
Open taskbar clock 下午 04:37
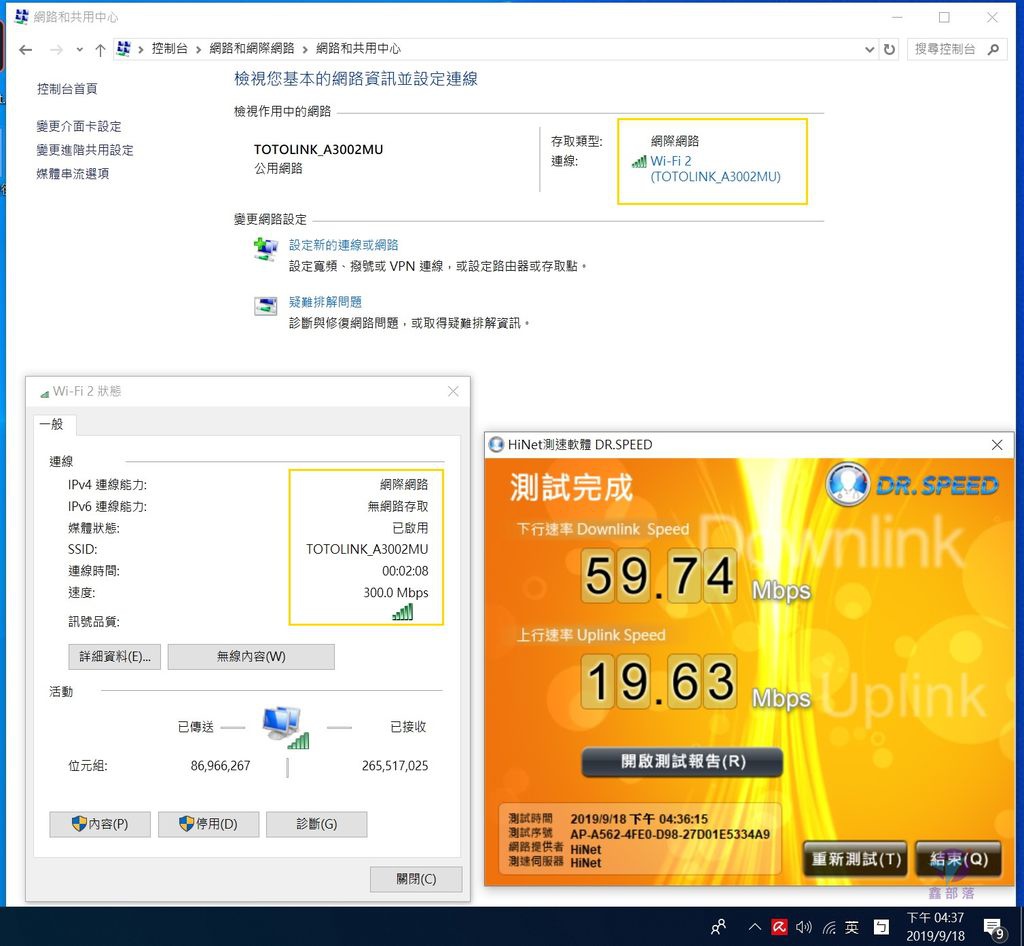(x=935, y=926)
